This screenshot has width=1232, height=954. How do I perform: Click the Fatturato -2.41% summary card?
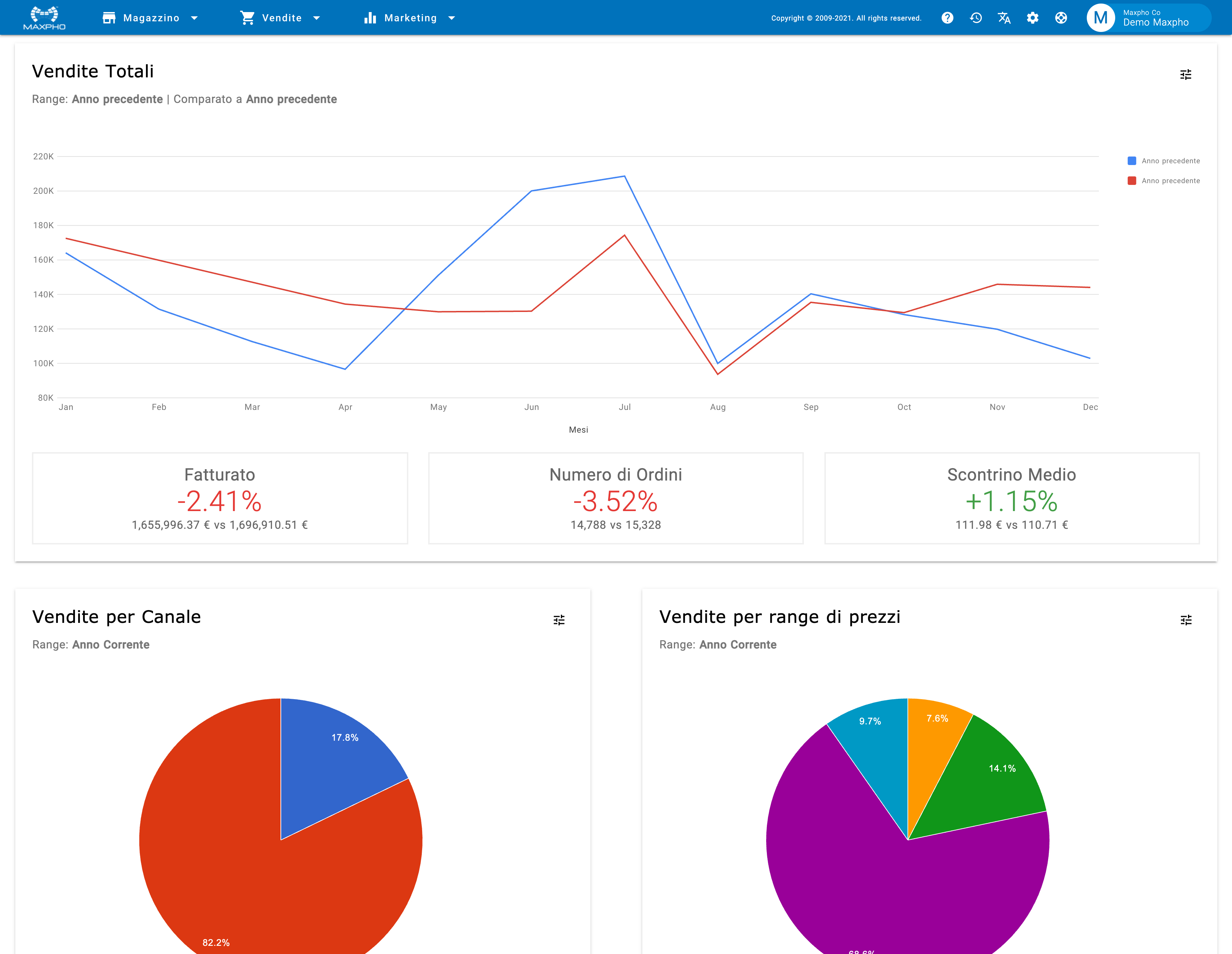(219, 498)
